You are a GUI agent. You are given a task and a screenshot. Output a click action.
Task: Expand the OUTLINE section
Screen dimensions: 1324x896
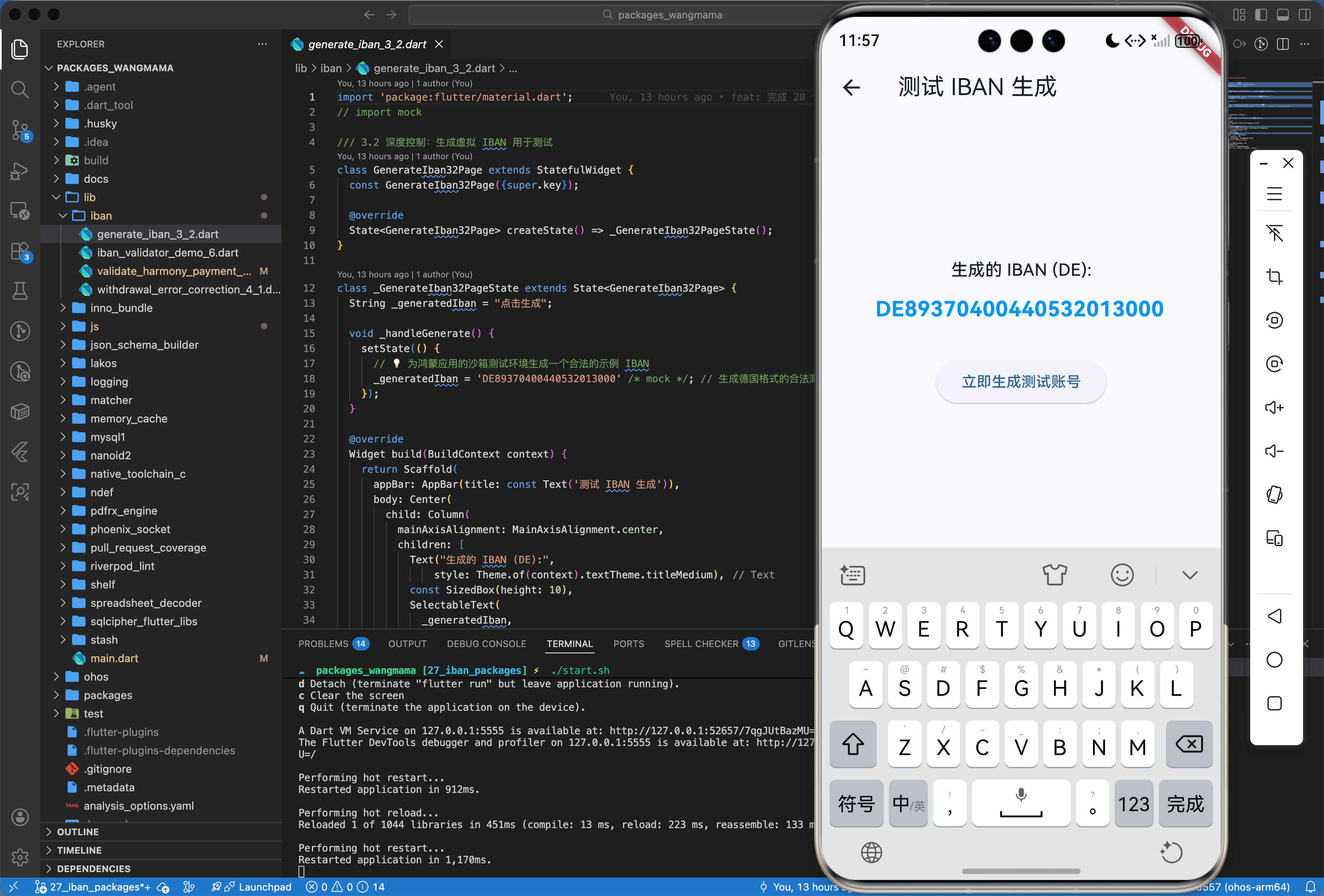pos(78,831)
